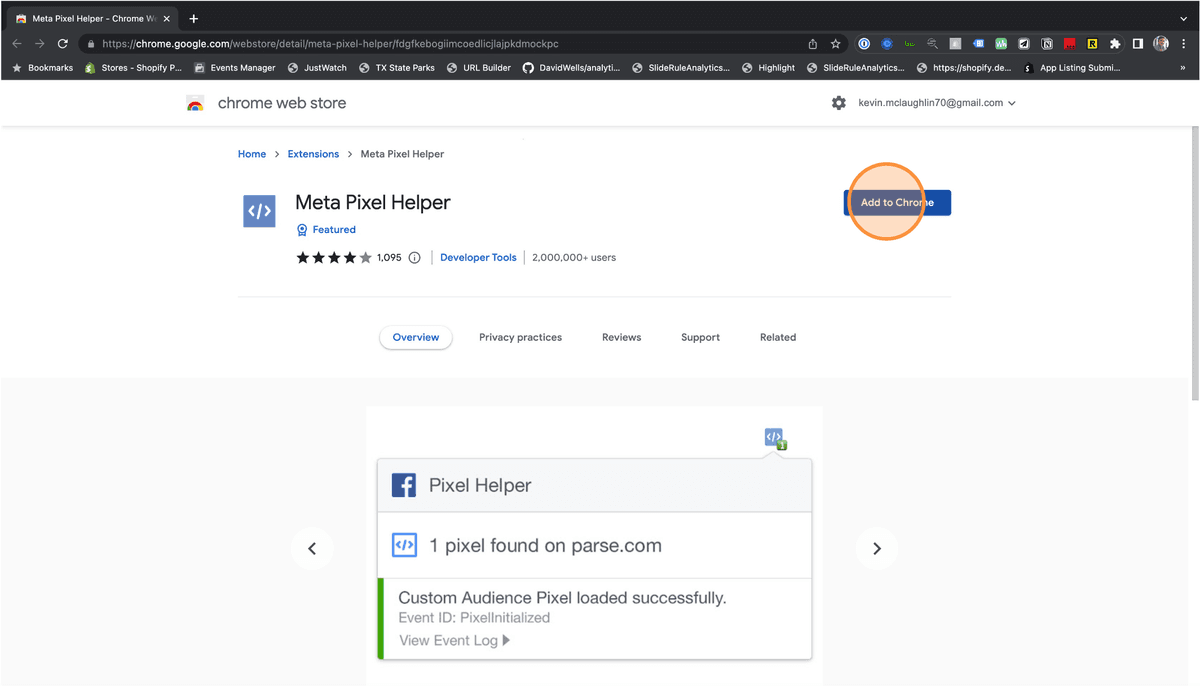This screenshot has width=1200, height=696.
Task: Click the 2,000,000+ users text
Action: pyautogui.click(x=574, y=257)
